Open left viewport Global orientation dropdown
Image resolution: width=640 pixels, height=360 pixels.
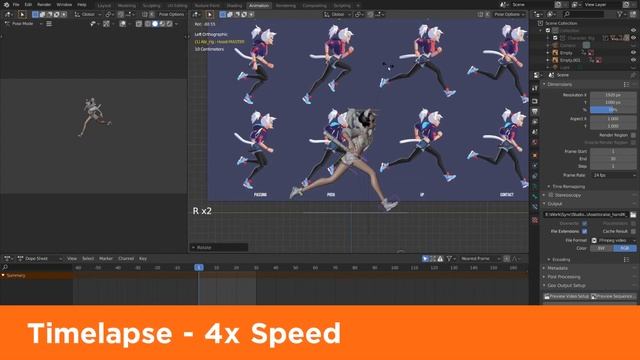[88, 14]
